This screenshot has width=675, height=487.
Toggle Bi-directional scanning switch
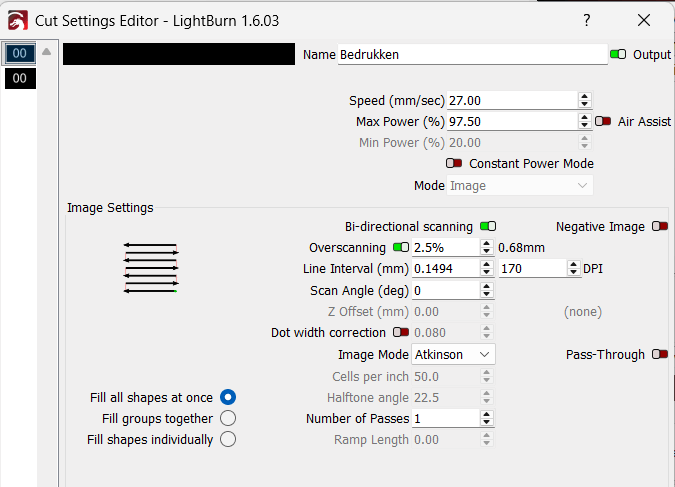pyautogui.click(x=488, y=226)
